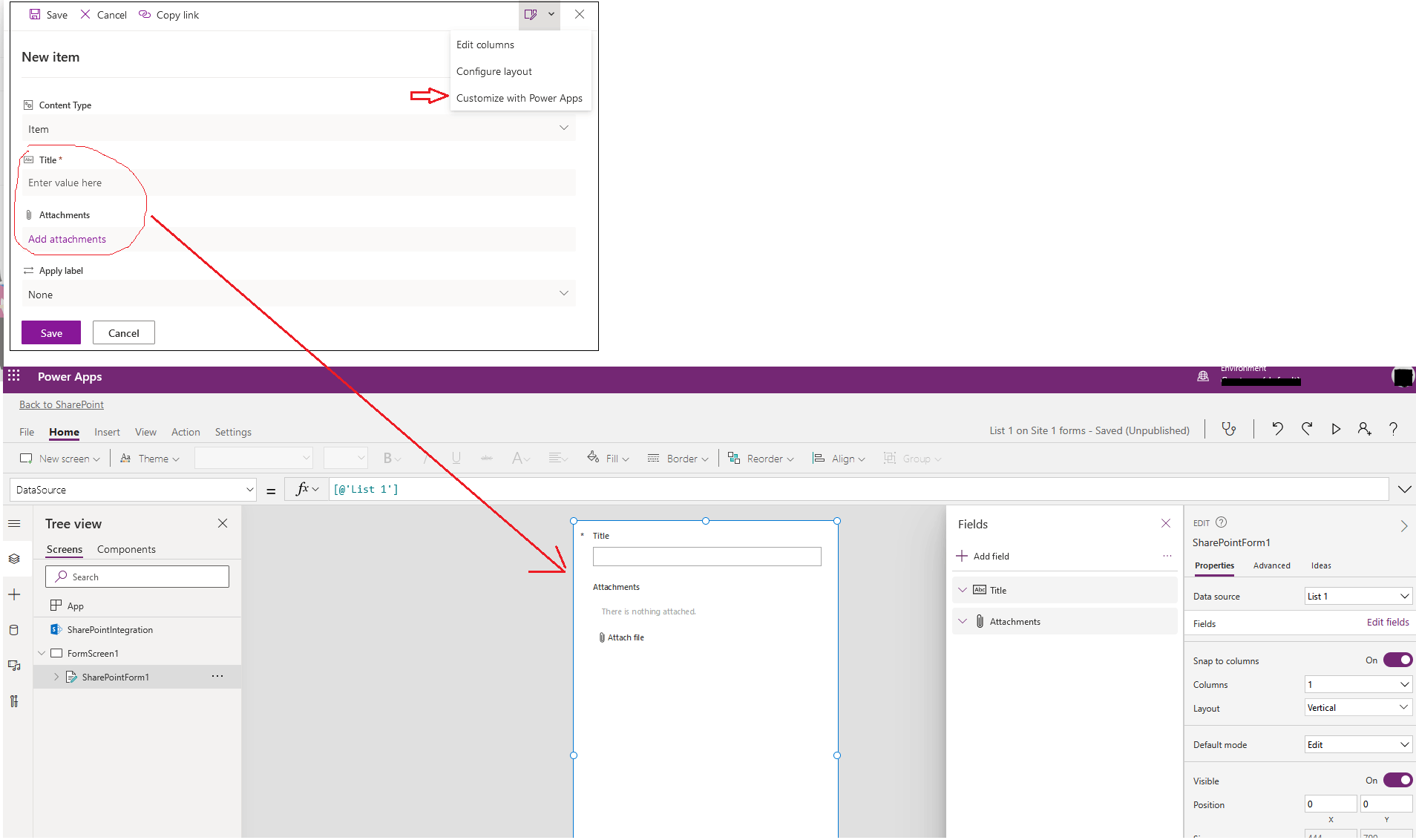Open the Content Type dropdown
1416x840 pixels.
298,128
